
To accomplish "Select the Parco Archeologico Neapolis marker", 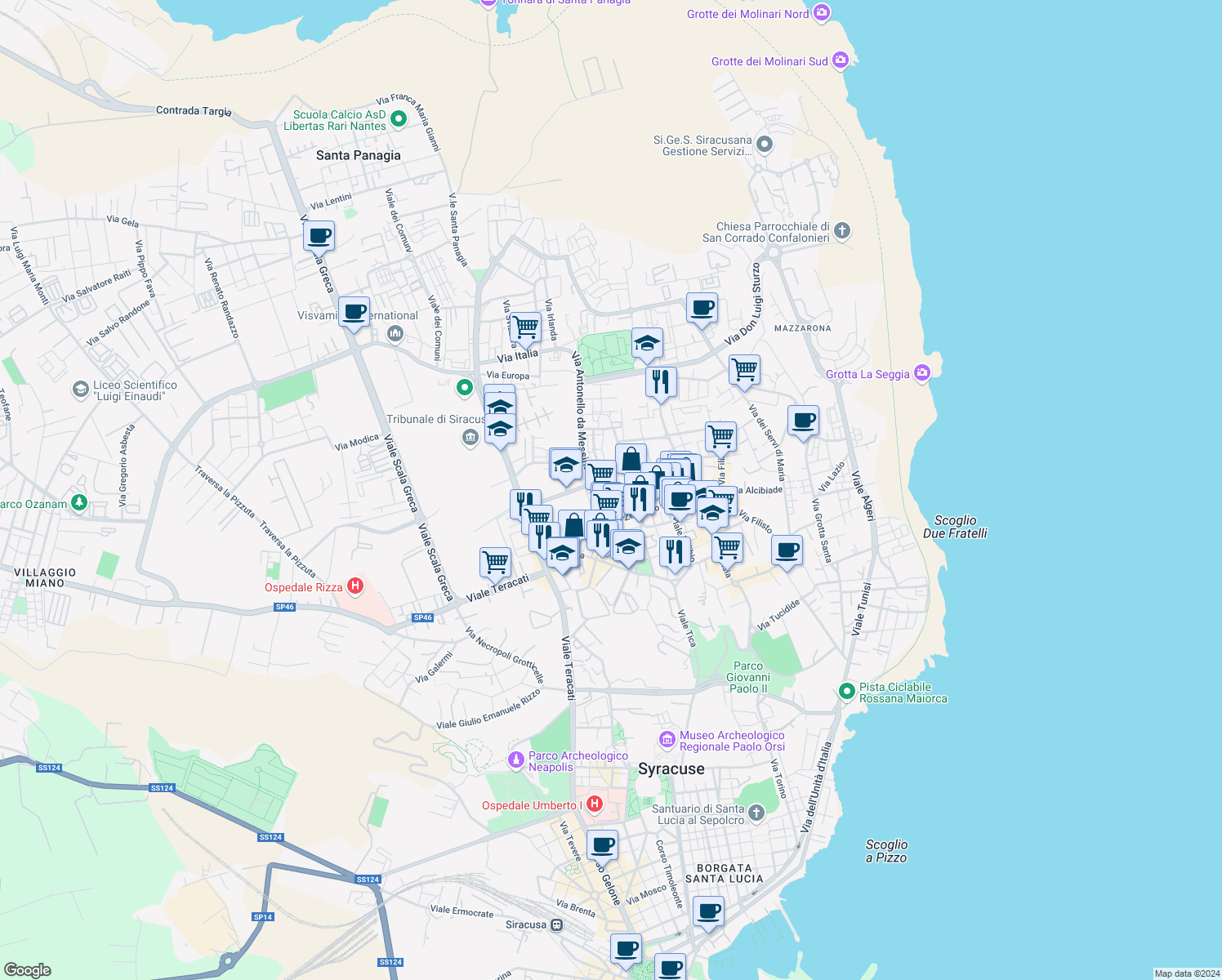I will 517,759.
